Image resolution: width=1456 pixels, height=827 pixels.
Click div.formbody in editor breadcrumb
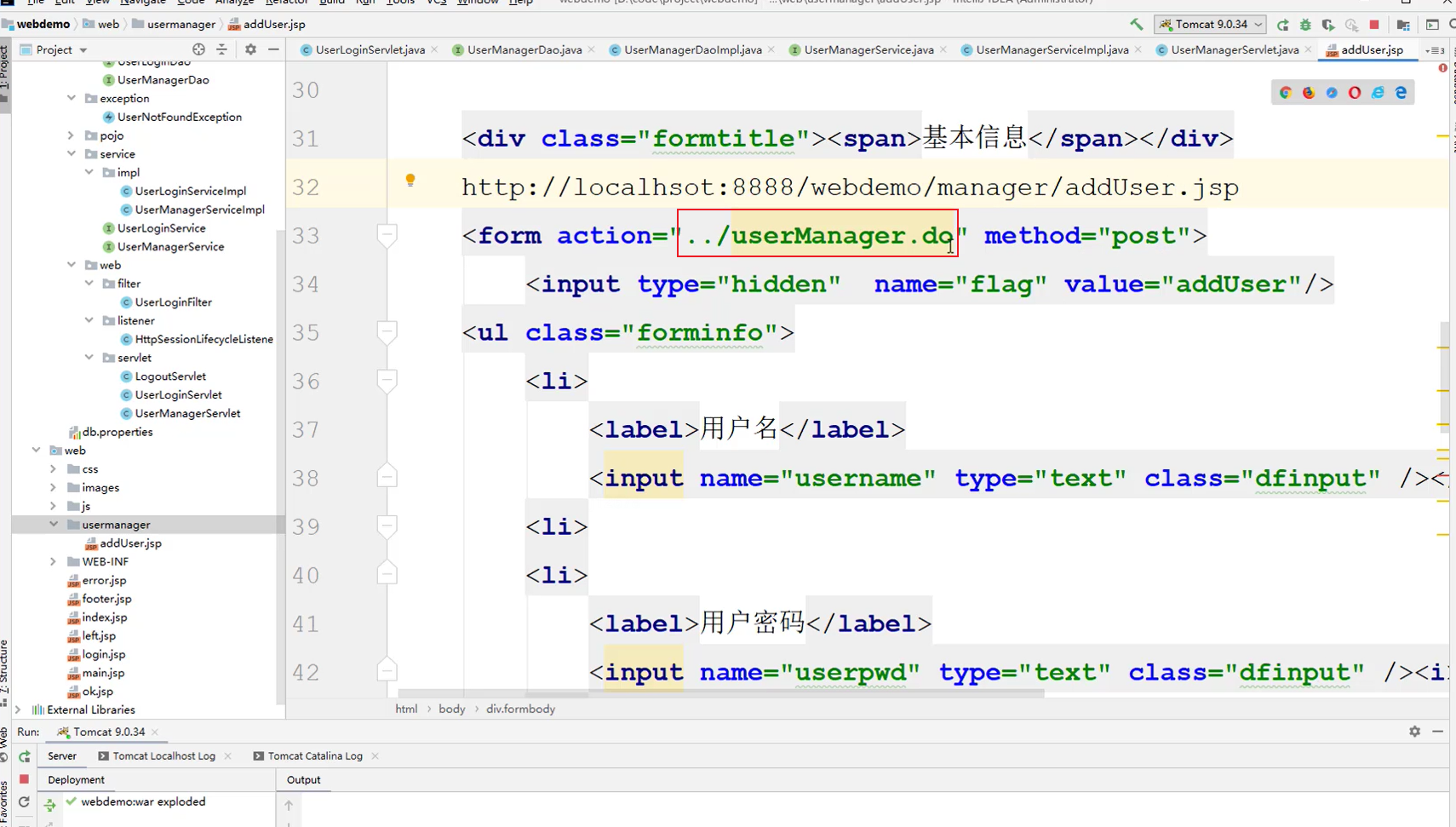(x=520, y=709)
